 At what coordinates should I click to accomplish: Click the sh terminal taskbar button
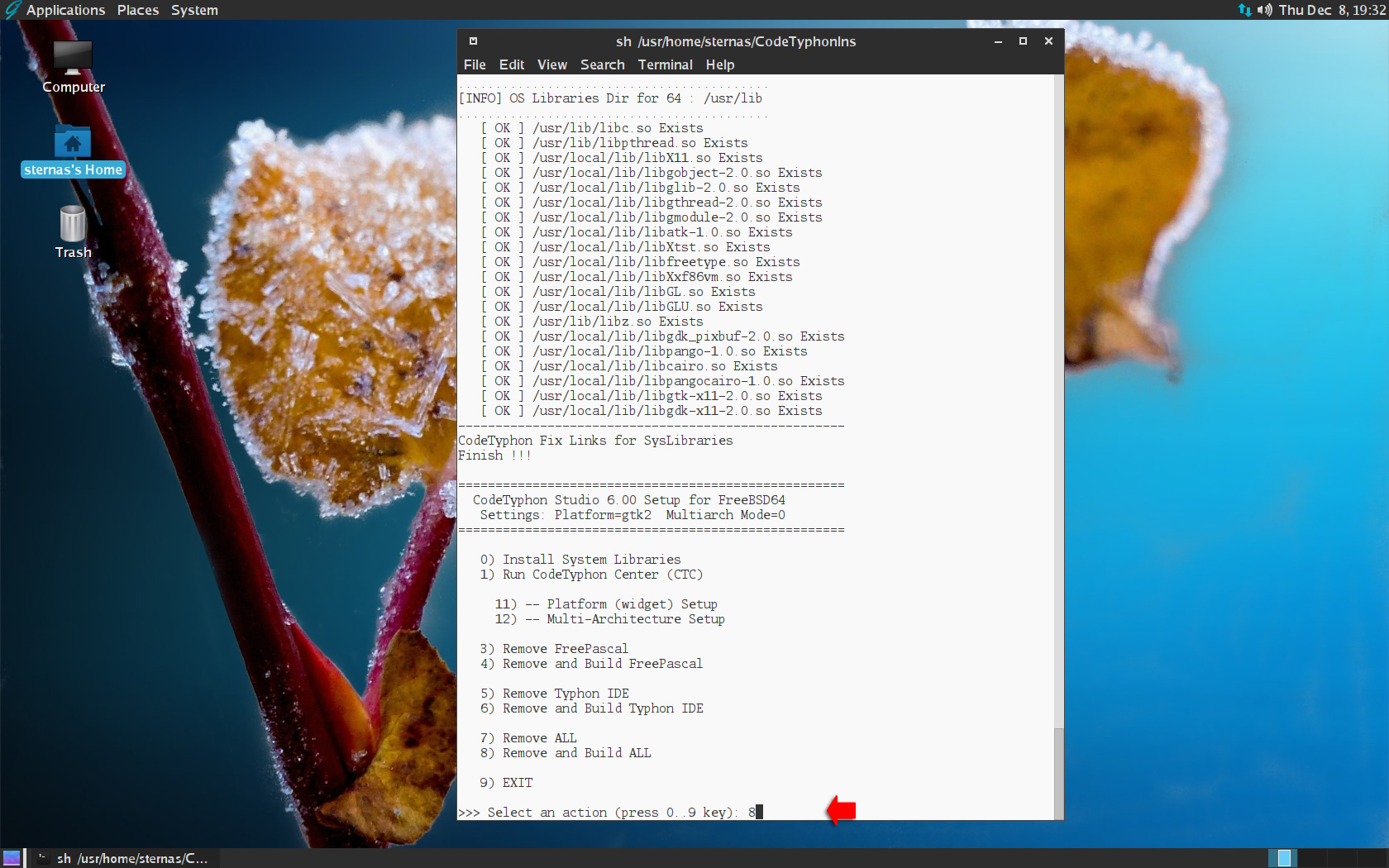coord(124,858)
